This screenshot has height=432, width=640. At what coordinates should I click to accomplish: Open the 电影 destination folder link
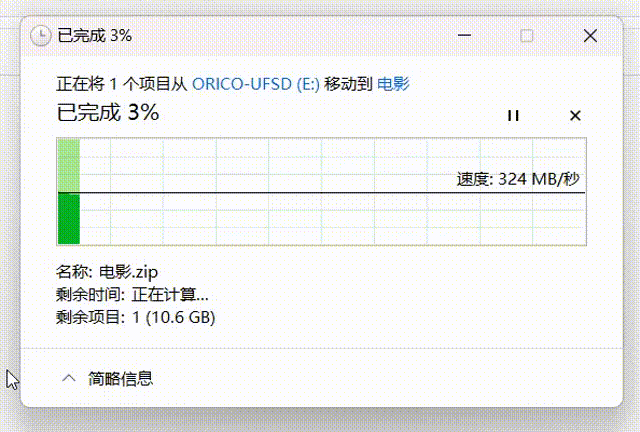pyautogui.click(x=393, y=84)
